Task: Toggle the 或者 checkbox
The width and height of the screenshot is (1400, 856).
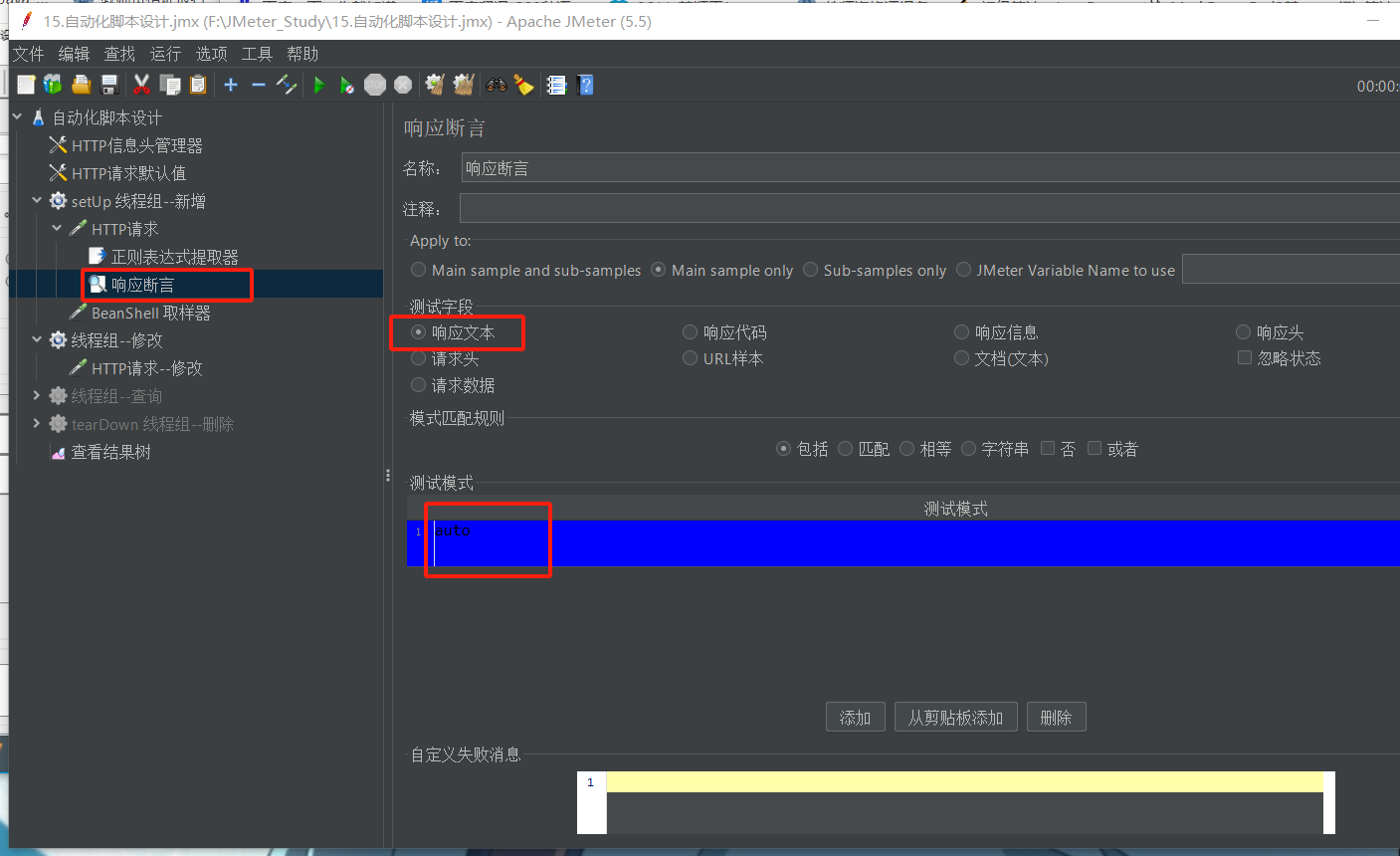Action: [1095, 449]
